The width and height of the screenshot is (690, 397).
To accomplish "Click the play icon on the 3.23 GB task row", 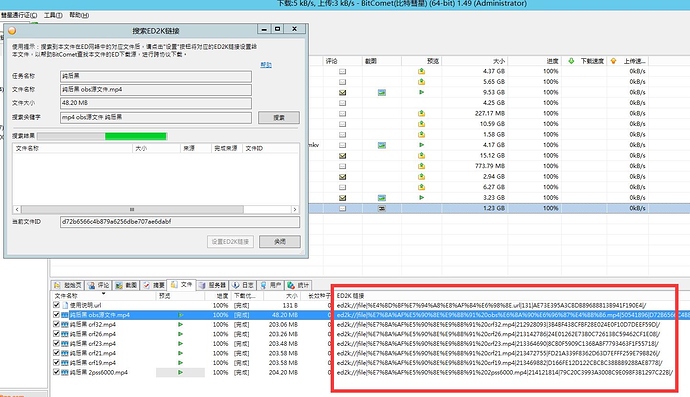I will point(422,198).
